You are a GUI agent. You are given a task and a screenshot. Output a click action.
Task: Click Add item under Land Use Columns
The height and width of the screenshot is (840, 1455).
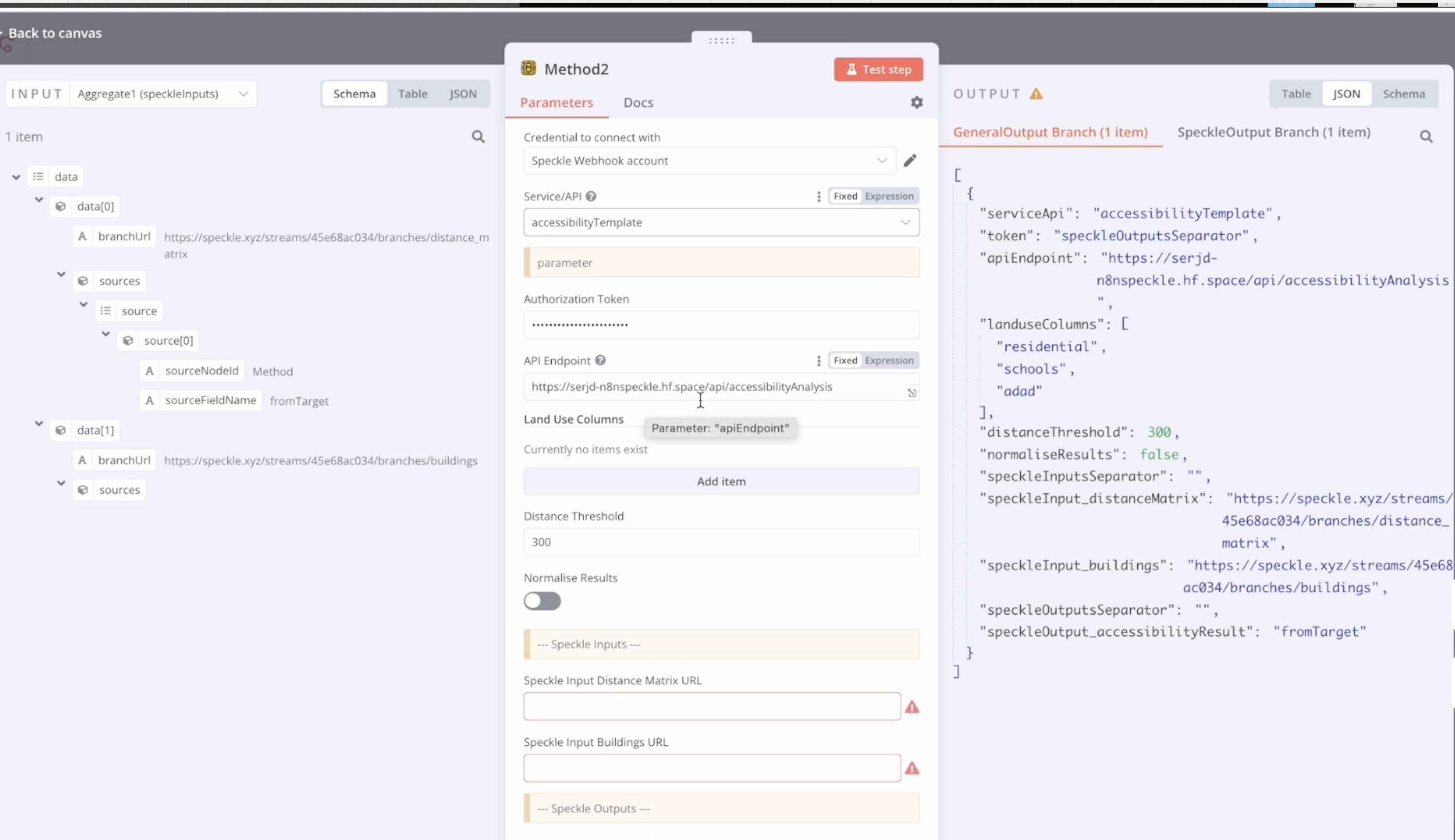click(721, 481)
